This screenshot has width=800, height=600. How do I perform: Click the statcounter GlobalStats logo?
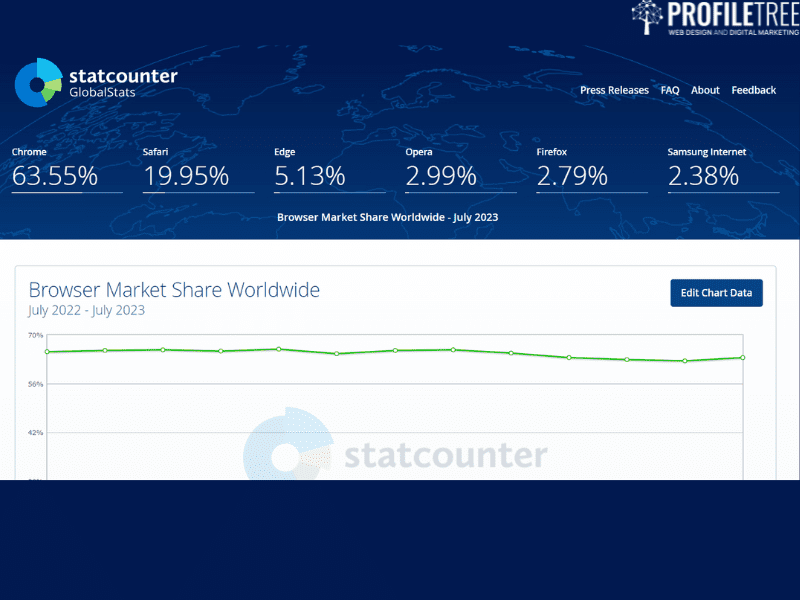(x=96, y=83)
